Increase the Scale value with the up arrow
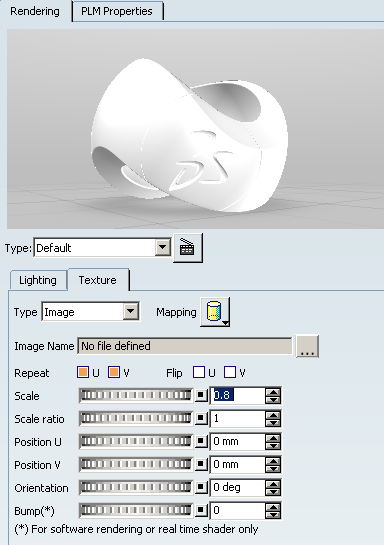Screen dimensions: 384x545 tap(273, 392)
